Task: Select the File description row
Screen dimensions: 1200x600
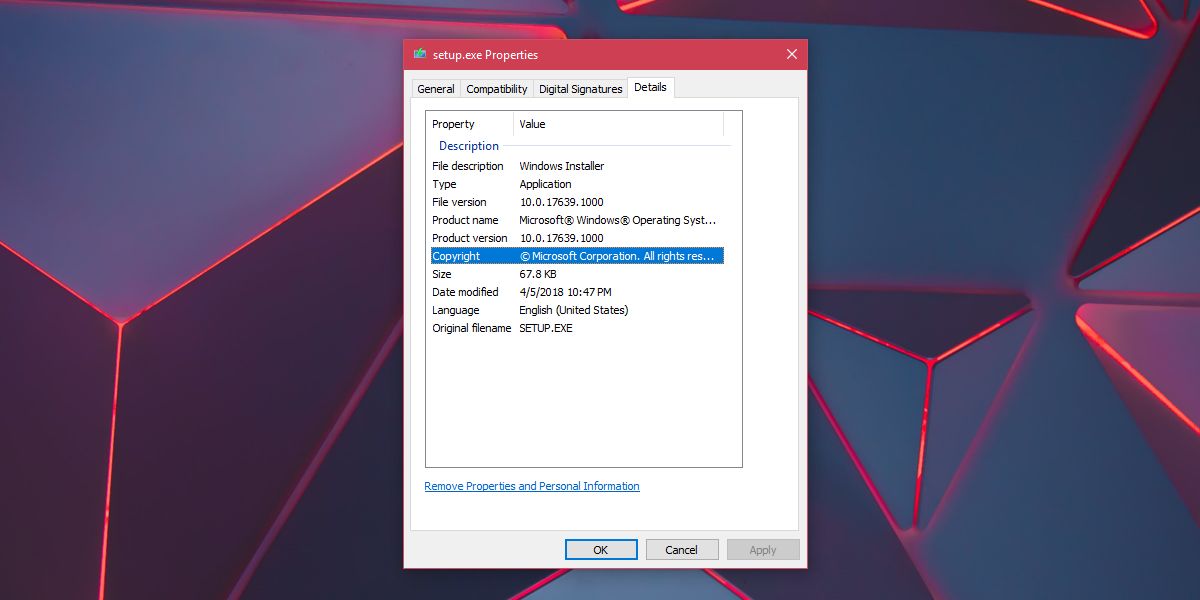Action: point(577,166)
